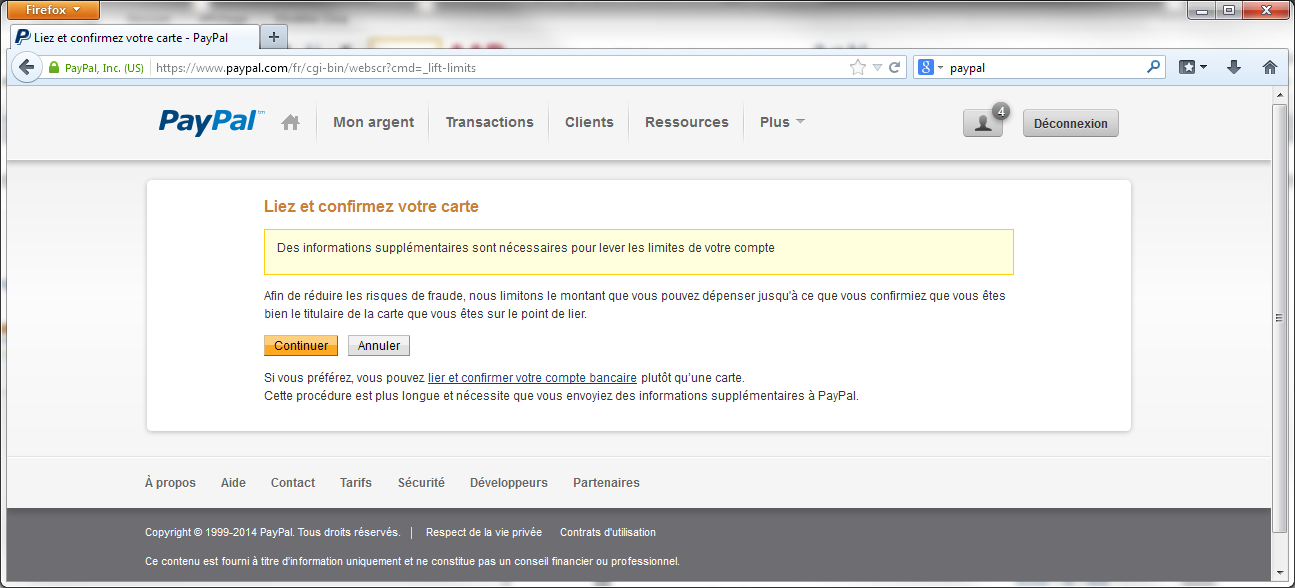Click the Copyright 1999-2014 PayPal text
1295x588 pixels.
273,532
